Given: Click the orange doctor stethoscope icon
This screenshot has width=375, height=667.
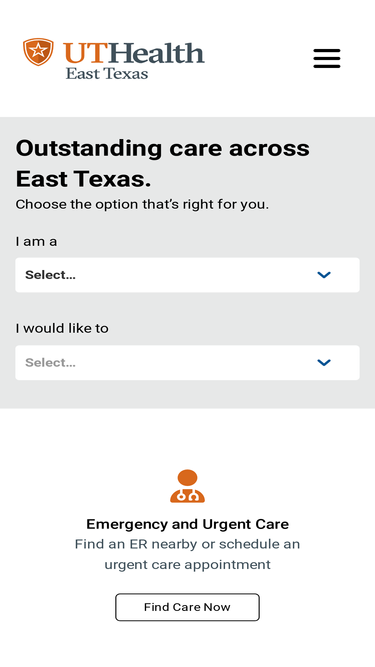Looking at the screenshot, I should (188, 486).
